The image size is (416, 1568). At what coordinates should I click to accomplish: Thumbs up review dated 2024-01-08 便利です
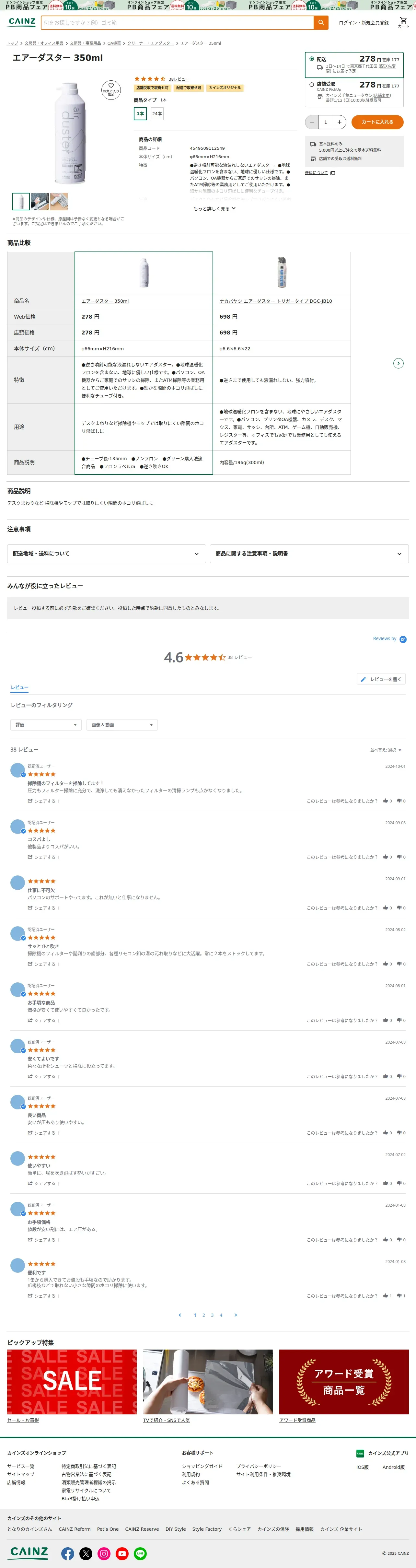click(x=386, y=1296)
